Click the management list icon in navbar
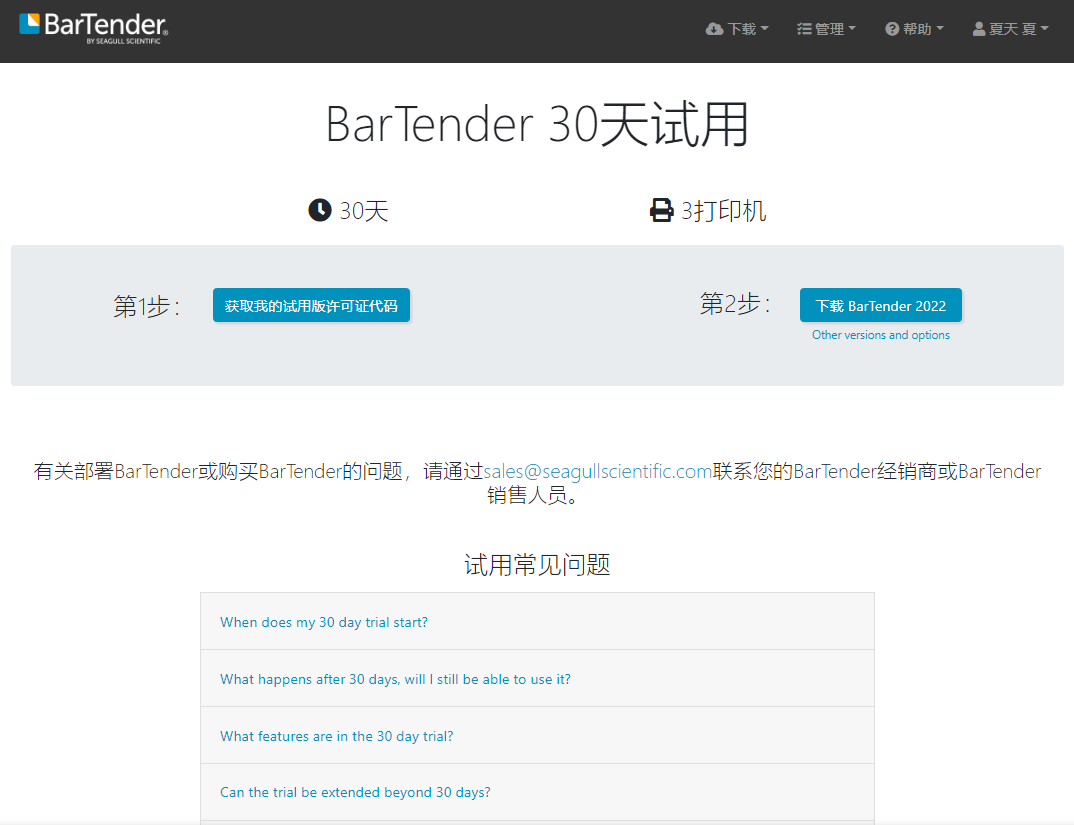This screenshot has height=825, width=1074. 804,29
